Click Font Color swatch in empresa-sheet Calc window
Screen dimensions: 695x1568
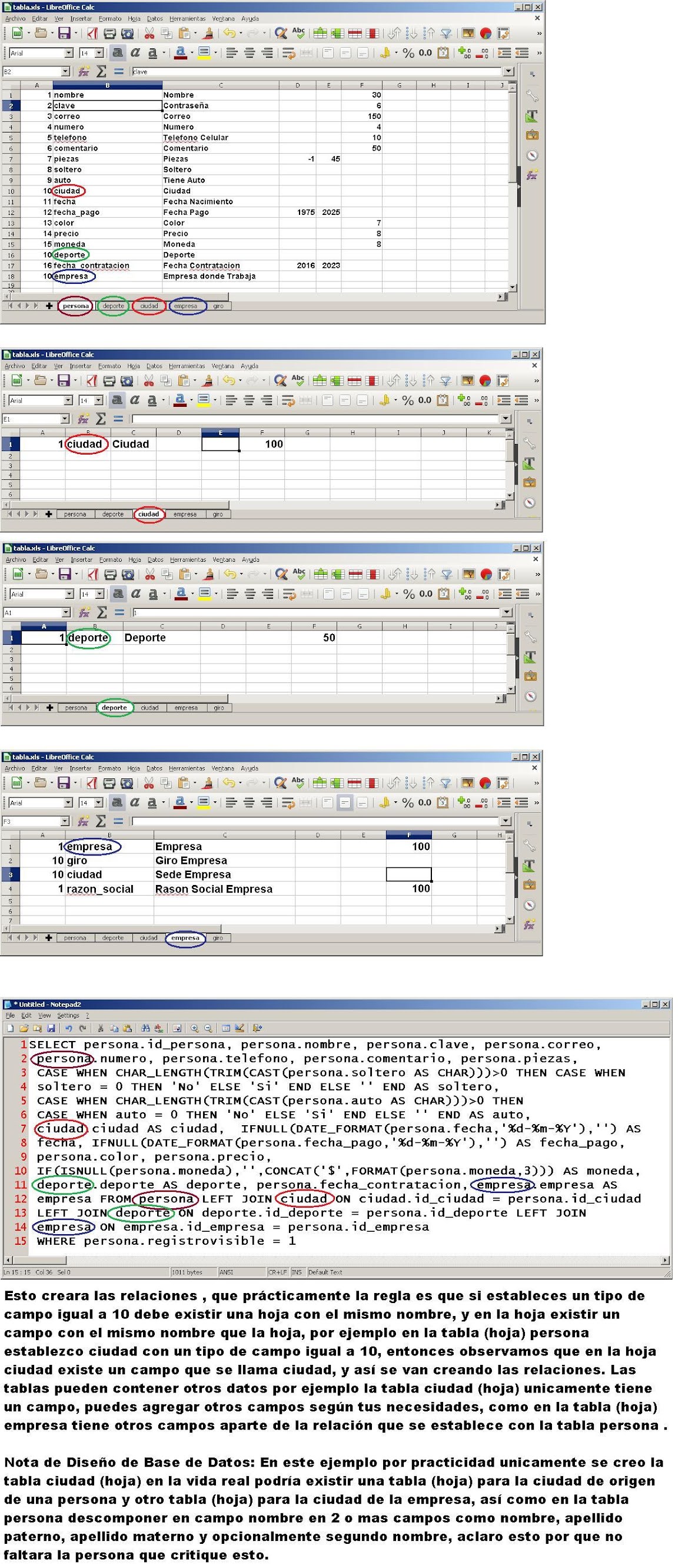(179, 803)
